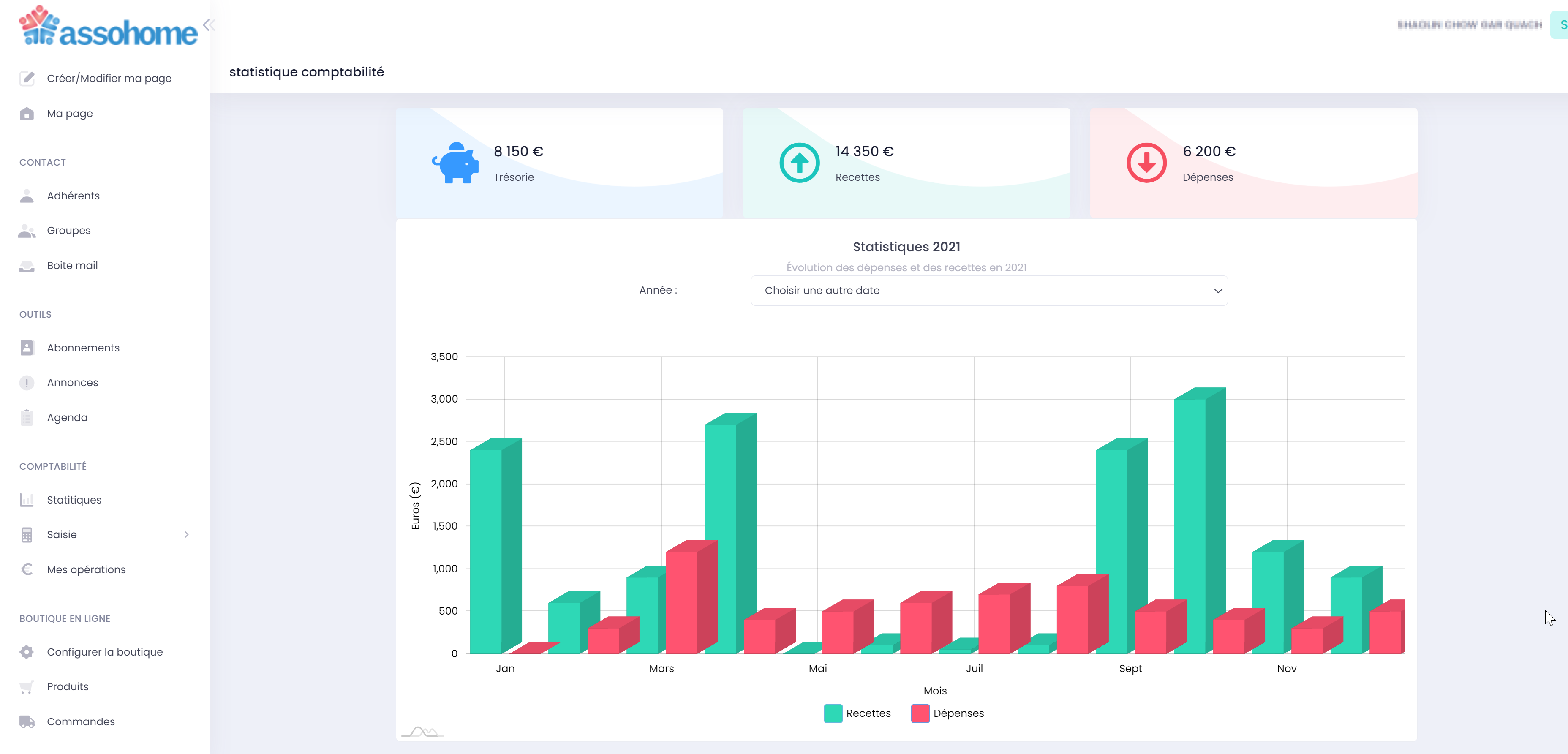Toggle Dépenses series in chart legend
Image resolution: width=1568 pixels, height=754 pixels.
point(958,713)
